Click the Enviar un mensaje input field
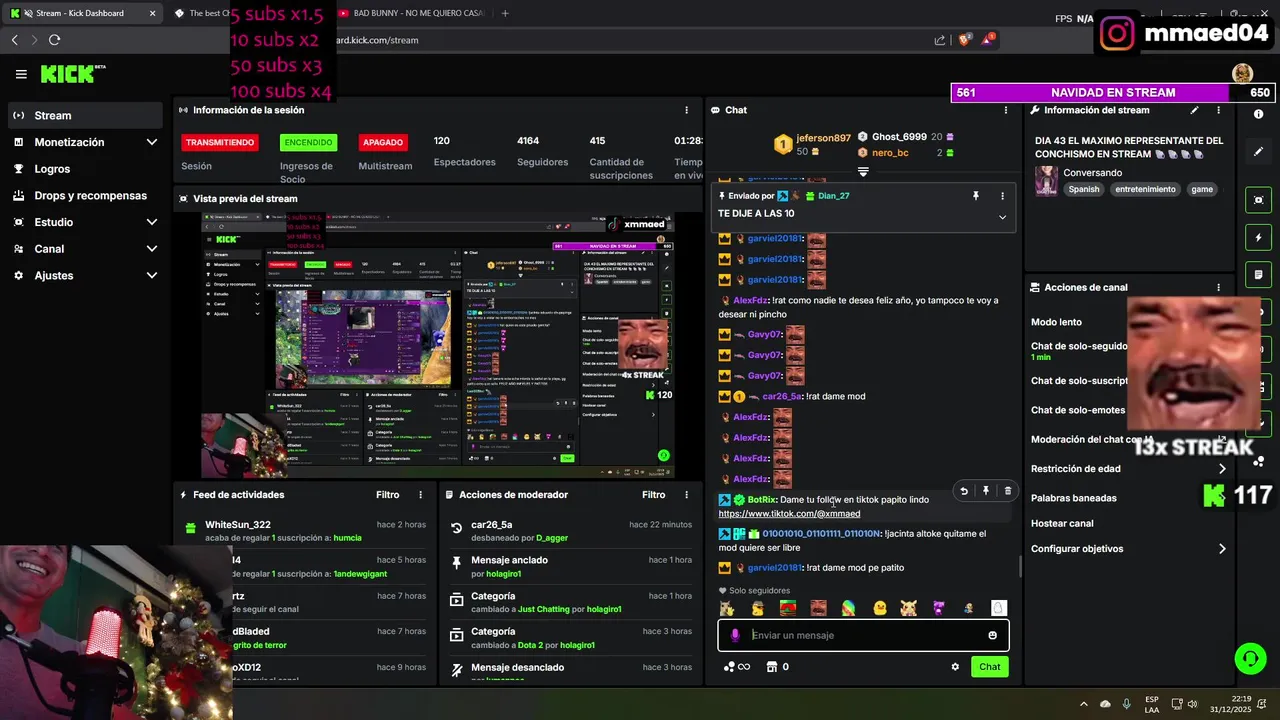The width and height of the screenshot is (1280, 720). pyautogui.click(x=863, y=635)
